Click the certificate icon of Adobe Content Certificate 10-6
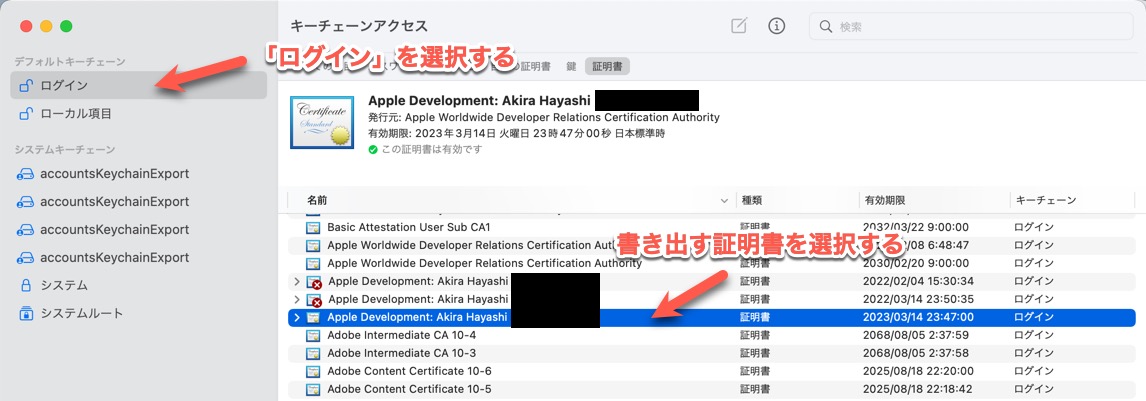The width and height of the screenshot is (1146, 401). [314, 371]
